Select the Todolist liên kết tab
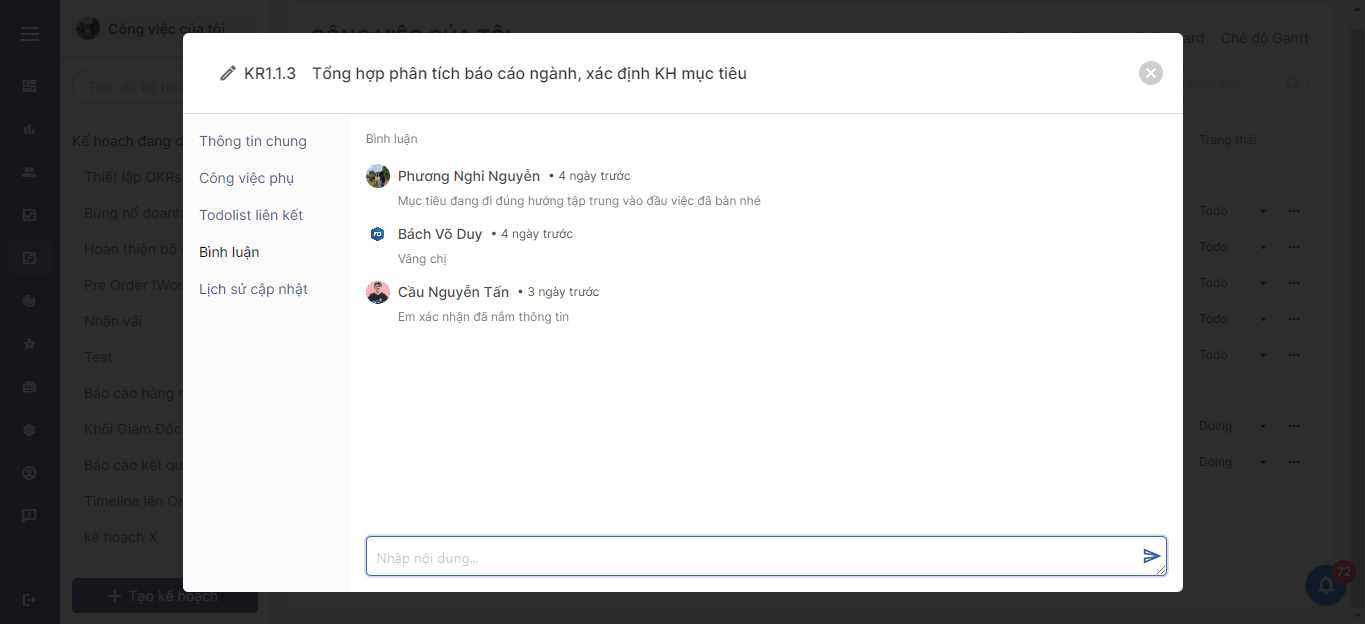1365x624 pixels. click(x=251, y=215)
